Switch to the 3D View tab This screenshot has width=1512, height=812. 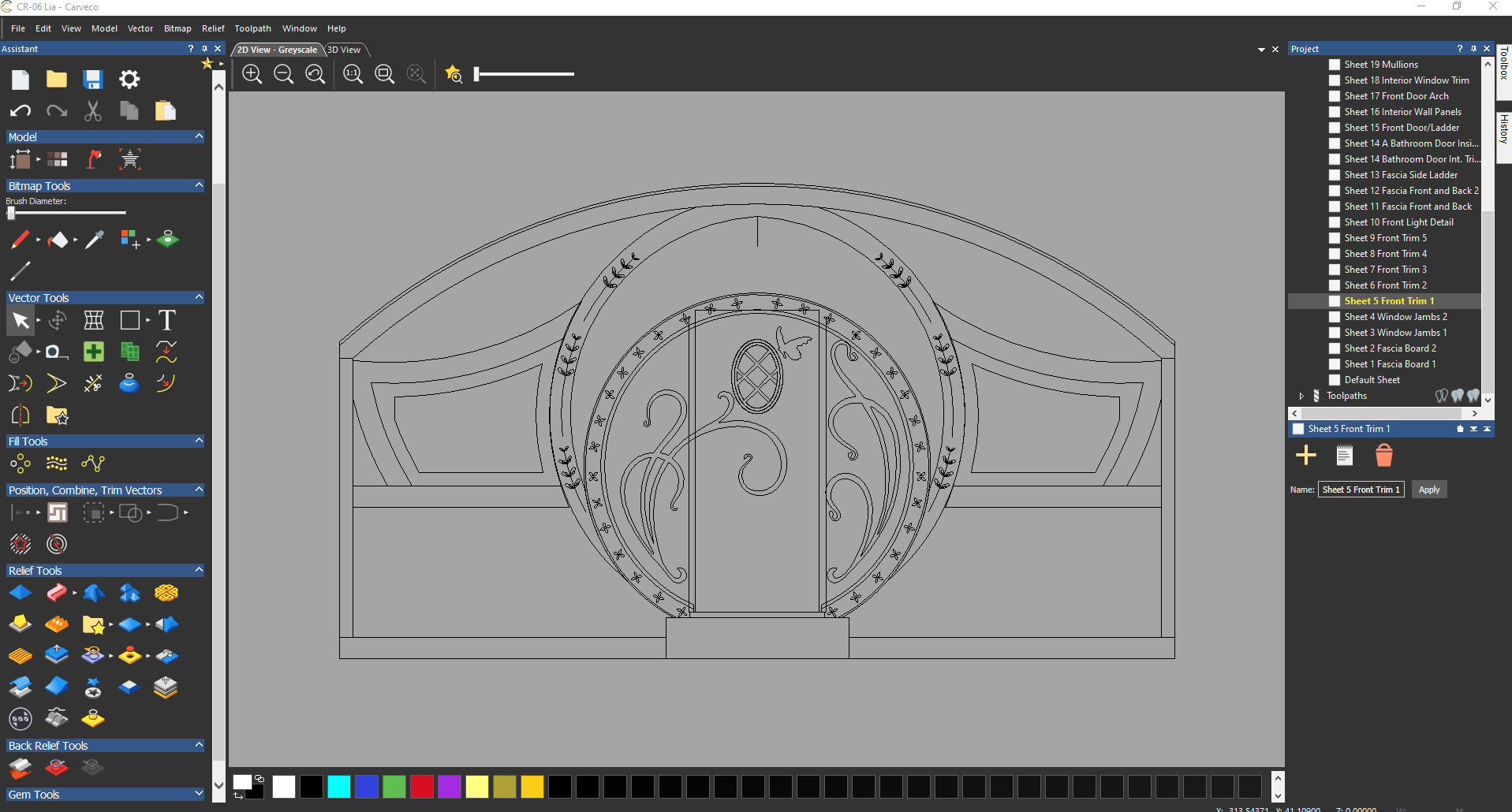pos(344,50)
